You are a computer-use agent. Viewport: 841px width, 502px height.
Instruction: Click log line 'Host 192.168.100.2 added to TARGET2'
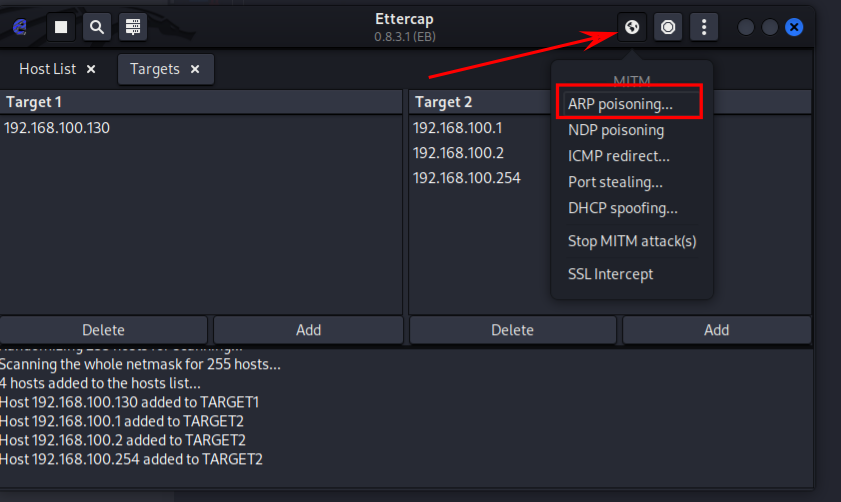[123, 440]
